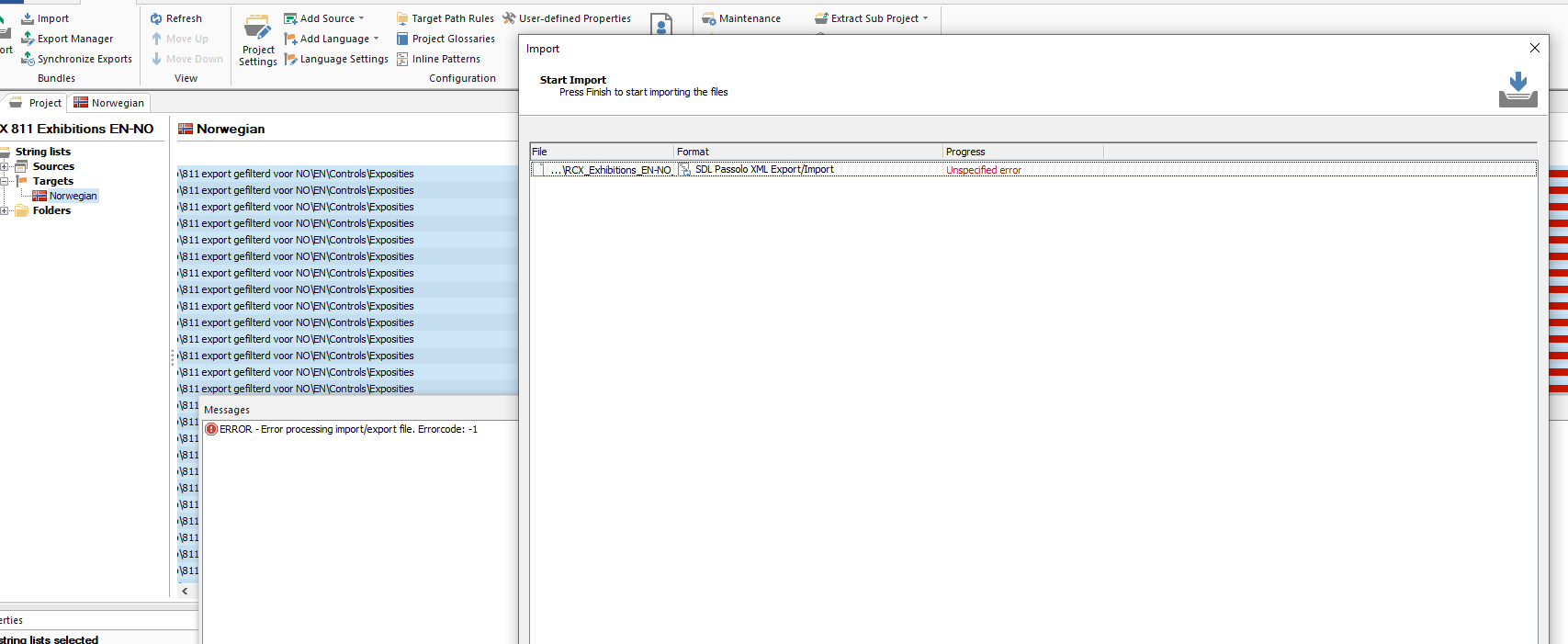Toggle checkbox for RCX_Exhibitions_EN-NO file
Screen dimensions: 1568x644
(537, 170)
